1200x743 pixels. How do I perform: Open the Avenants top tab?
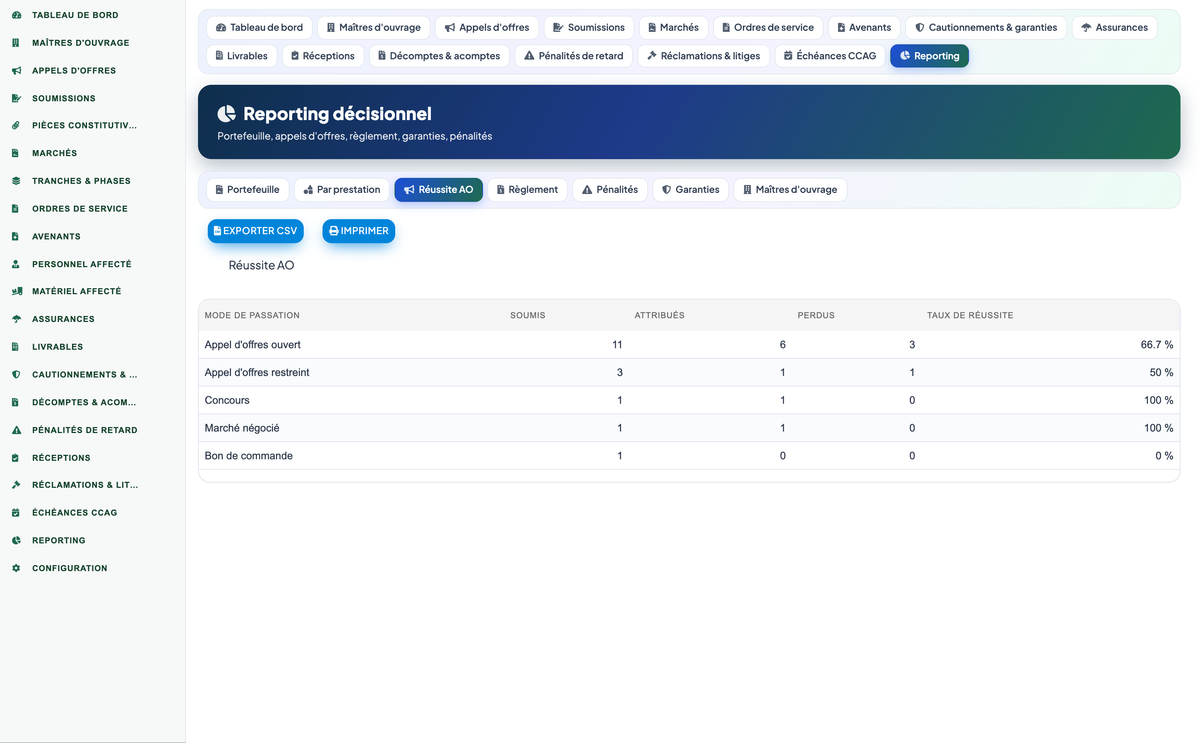[864, 28]
